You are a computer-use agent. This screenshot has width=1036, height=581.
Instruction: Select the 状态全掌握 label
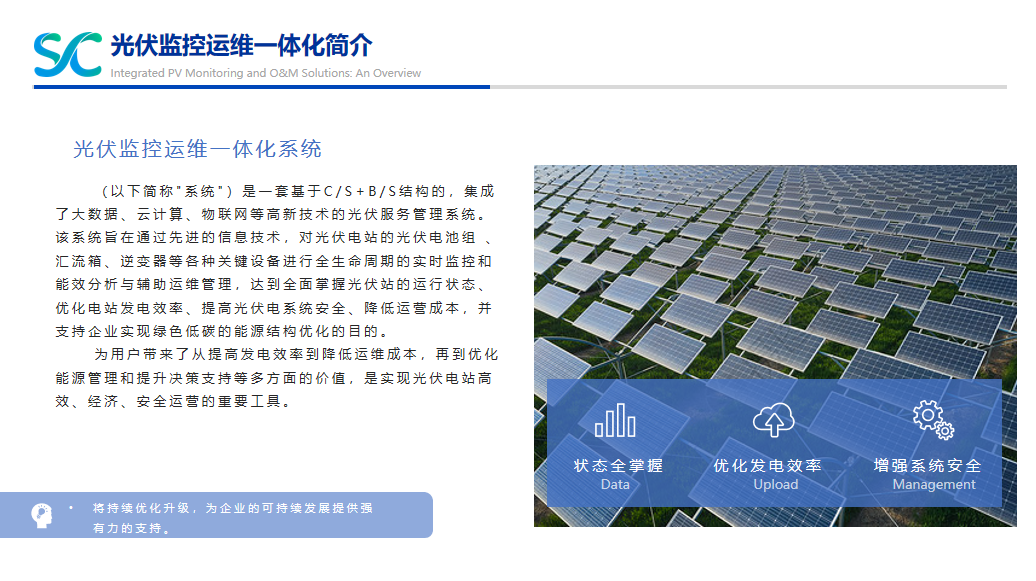(617, 466)
